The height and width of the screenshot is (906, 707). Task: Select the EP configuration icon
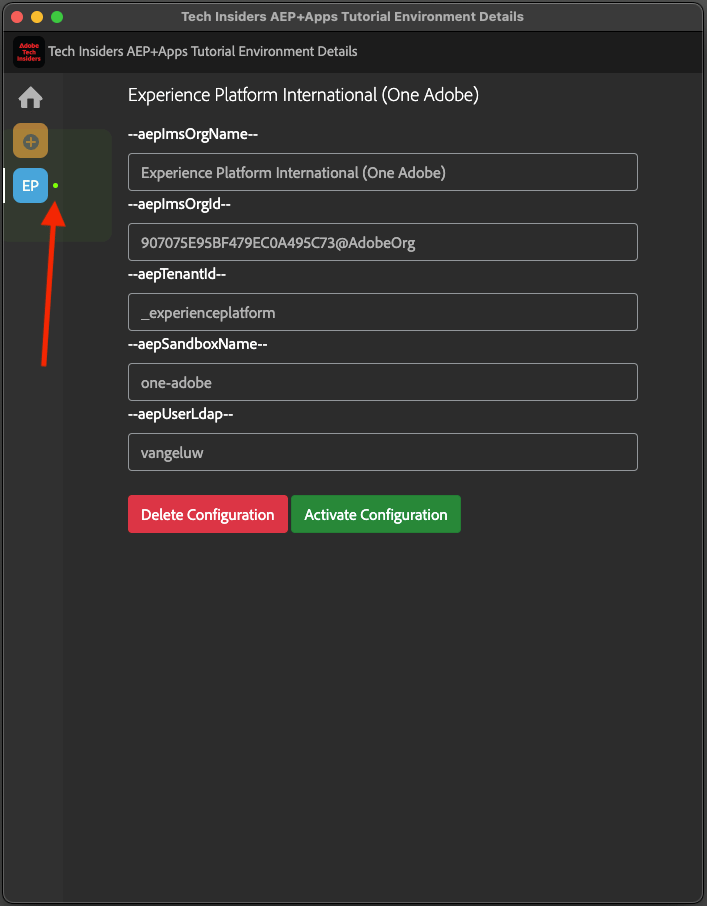point(31,185)
